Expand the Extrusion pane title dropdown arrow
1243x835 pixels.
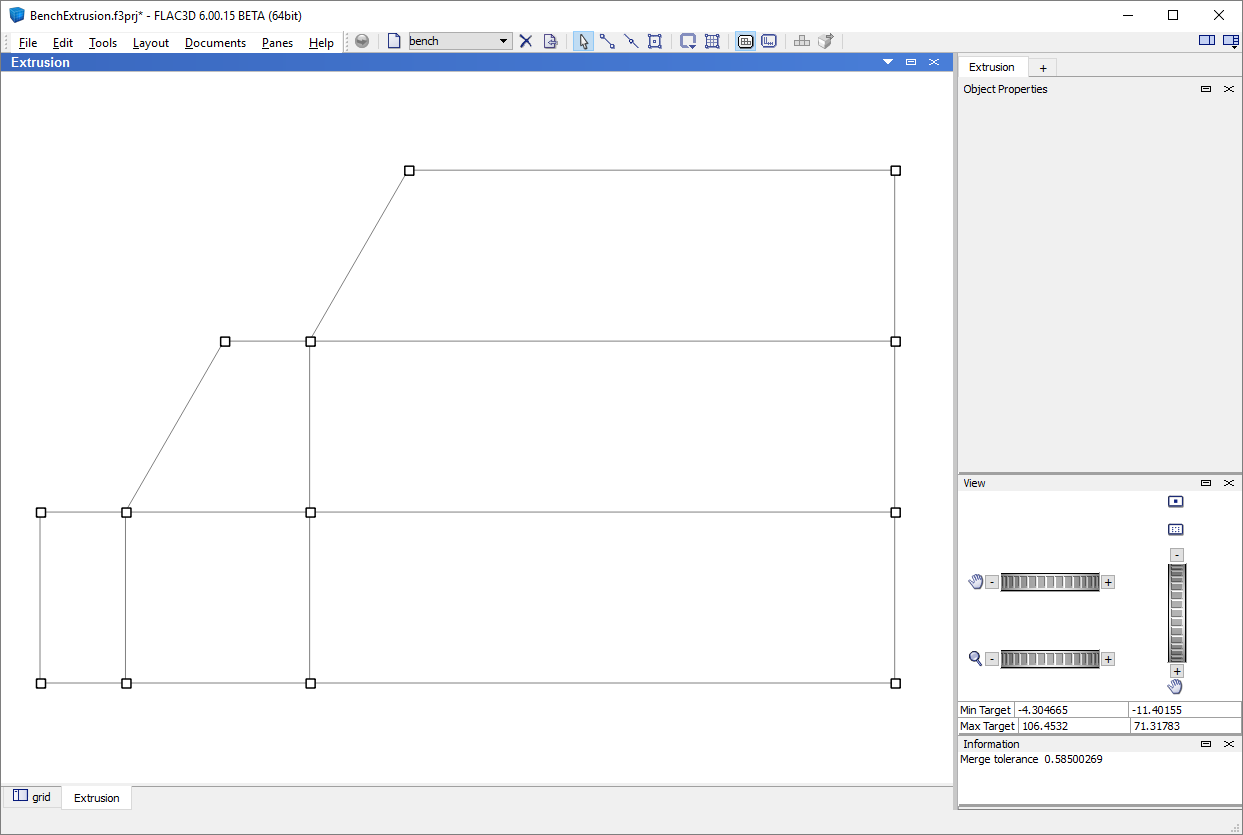887,62
